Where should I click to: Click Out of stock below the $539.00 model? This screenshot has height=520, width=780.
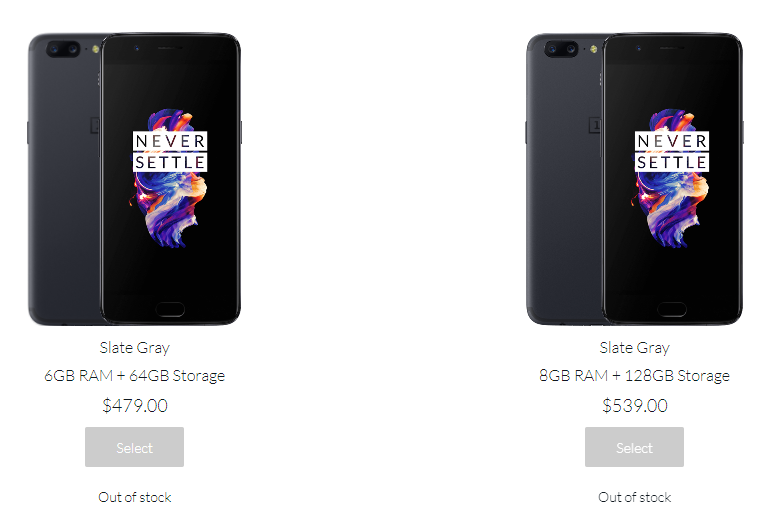click(634, 497)
